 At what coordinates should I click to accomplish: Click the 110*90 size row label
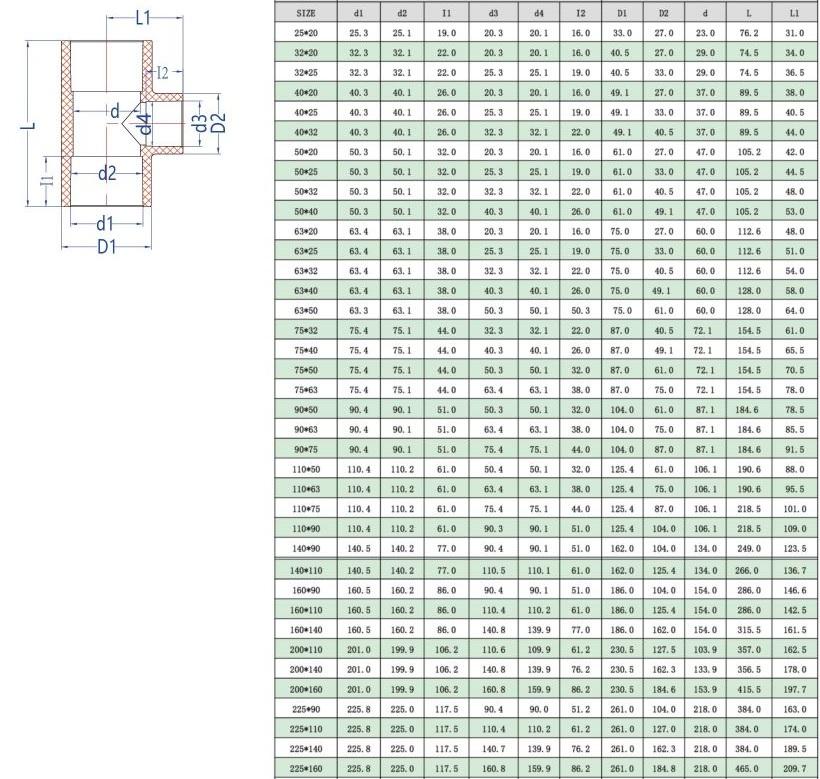(x=307, y=528)
